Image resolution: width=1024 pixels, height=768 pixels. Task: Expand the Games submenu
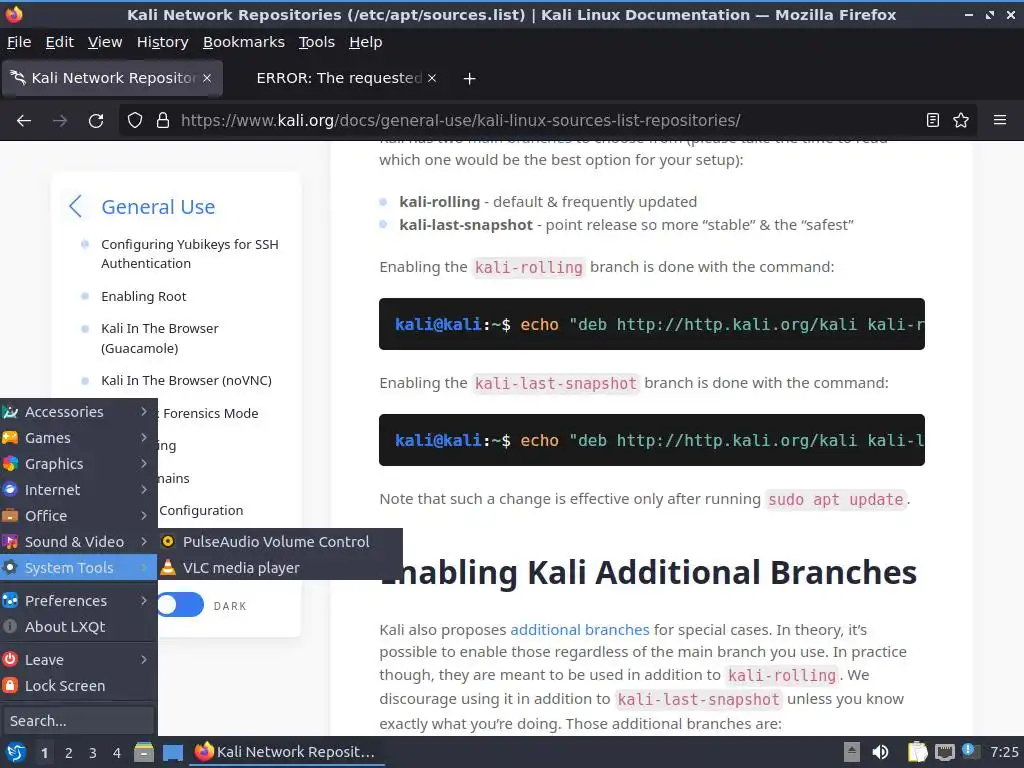(79, 438)
